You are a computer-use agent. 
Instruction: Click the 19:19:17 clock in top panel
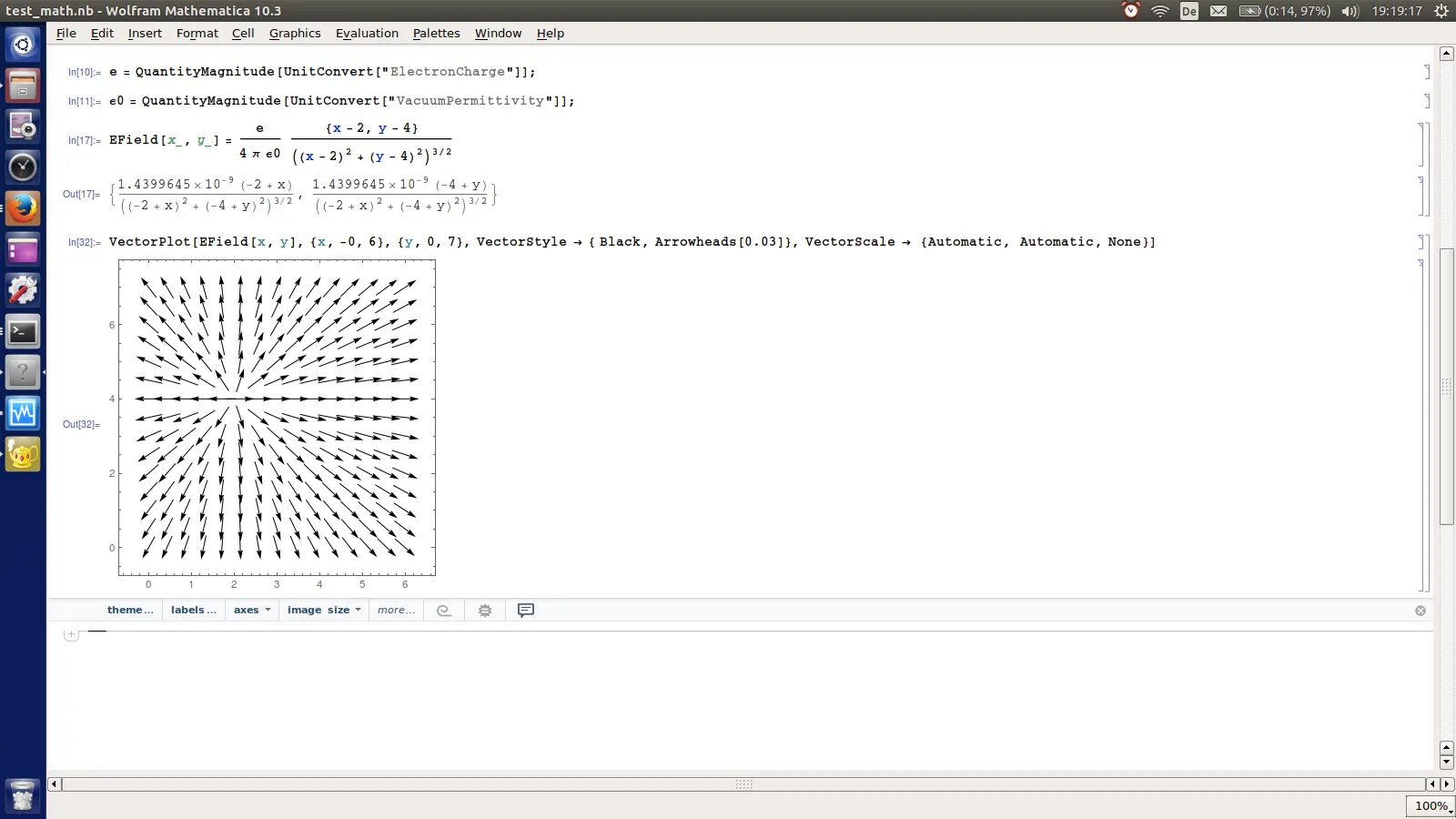(1397, 11)
